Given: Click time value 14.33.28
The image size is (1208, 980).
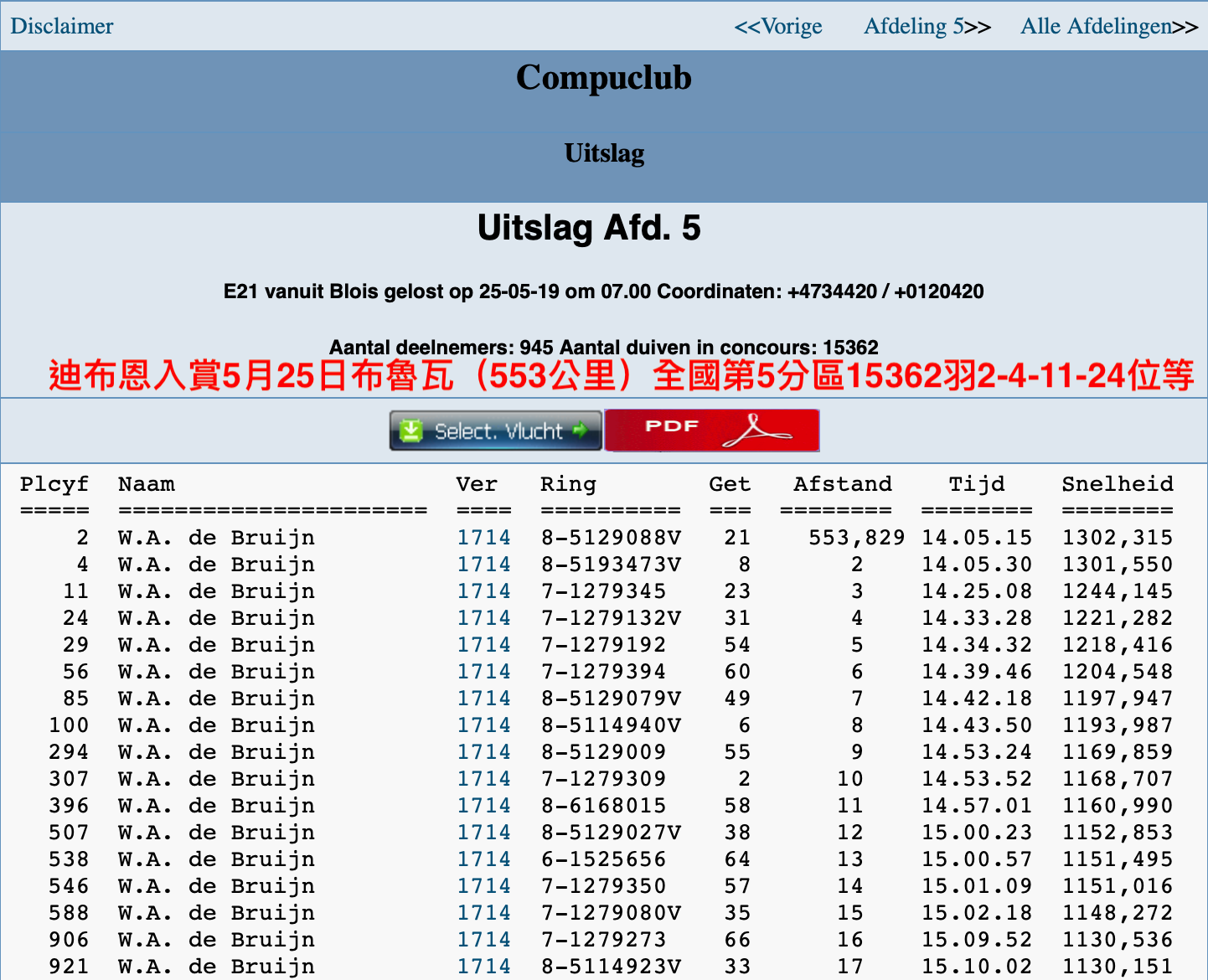Looking at the screenshot, I should (977, 618).
